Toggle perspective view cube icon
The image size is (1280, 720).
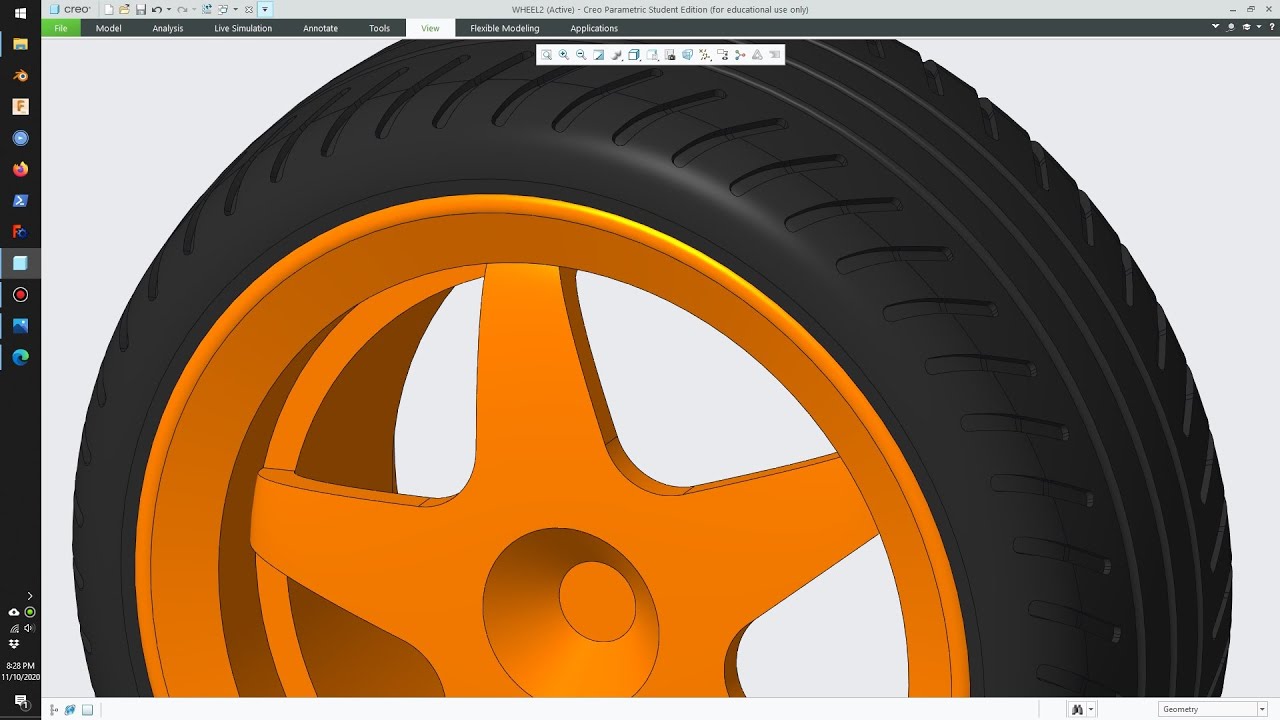click(x=687, y=55)
